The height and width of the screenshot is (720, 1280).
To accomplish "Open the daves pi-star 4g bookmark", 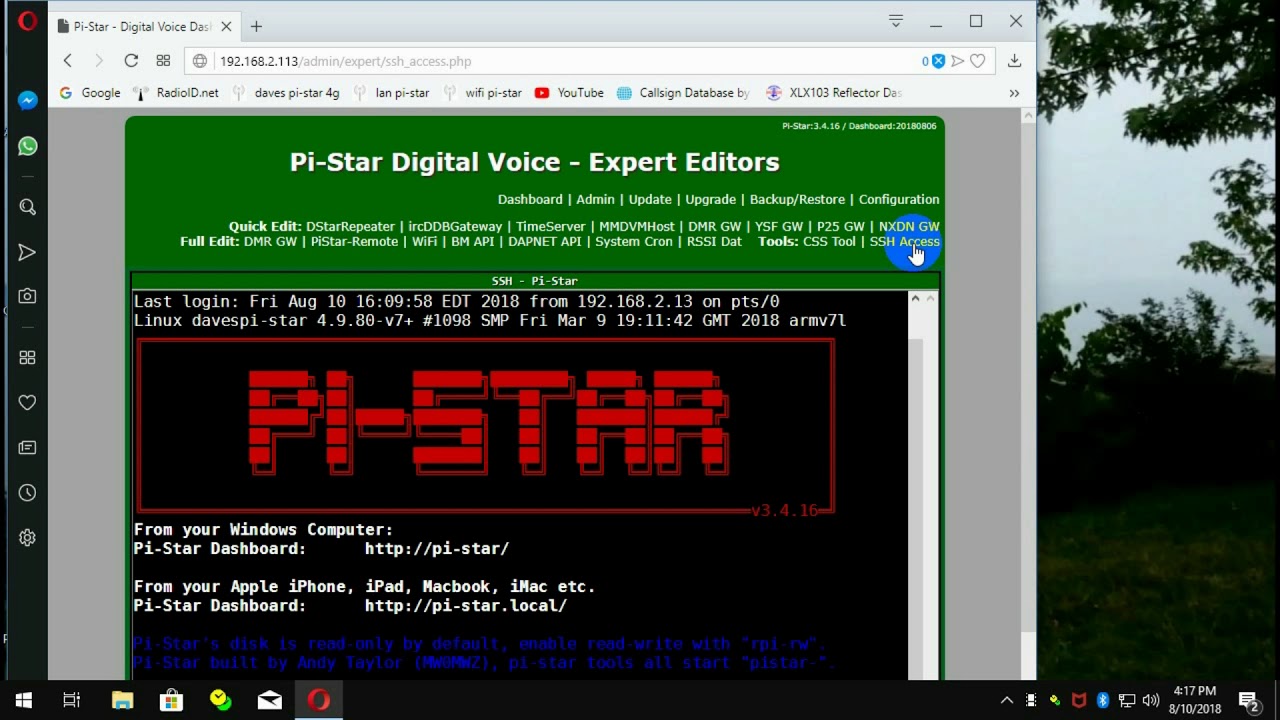I will pyautogui.click(x=286, y=93).
